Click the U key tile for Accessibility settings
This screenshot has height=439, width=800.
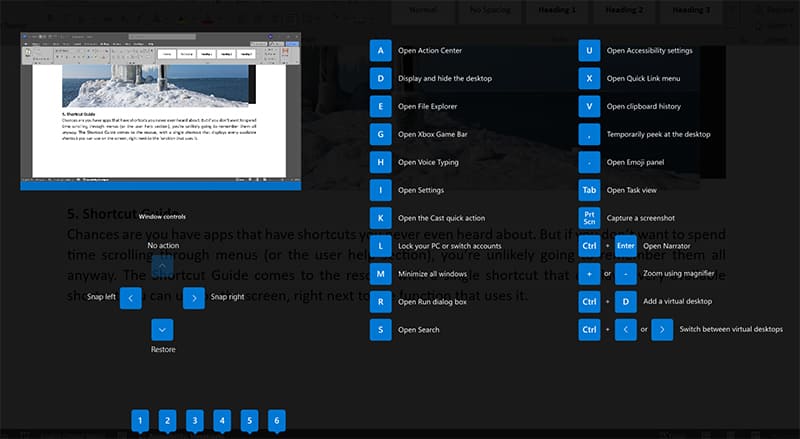[591, 51]
